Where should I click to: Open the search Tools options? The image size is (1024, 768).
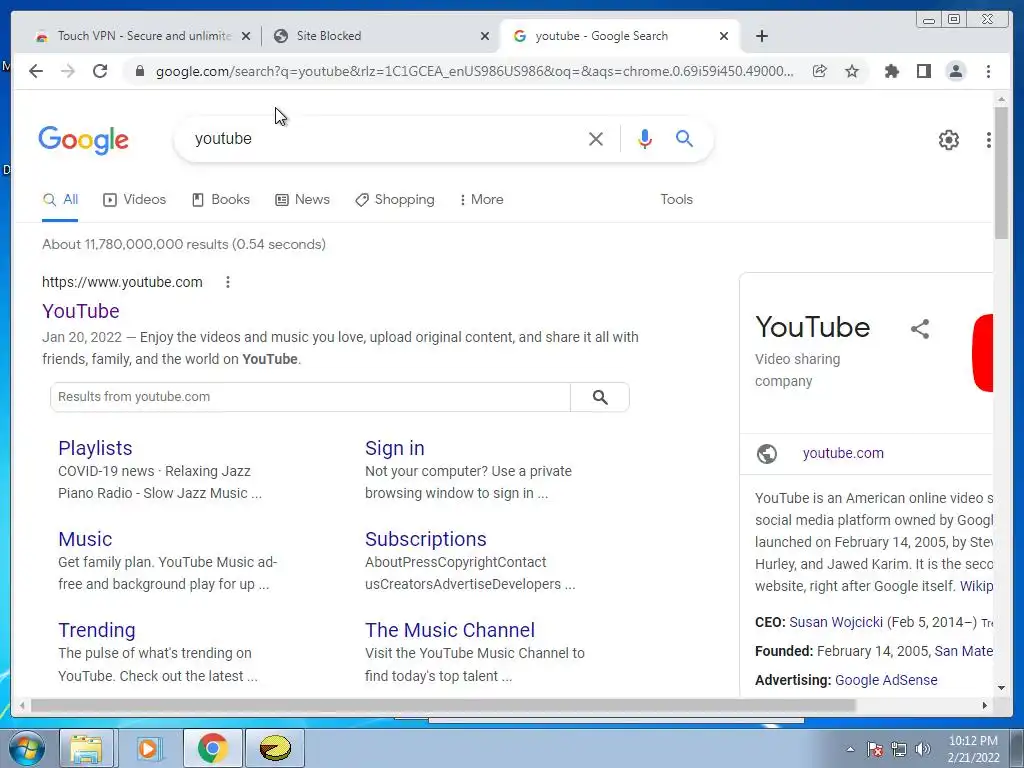tap(676, 200)
